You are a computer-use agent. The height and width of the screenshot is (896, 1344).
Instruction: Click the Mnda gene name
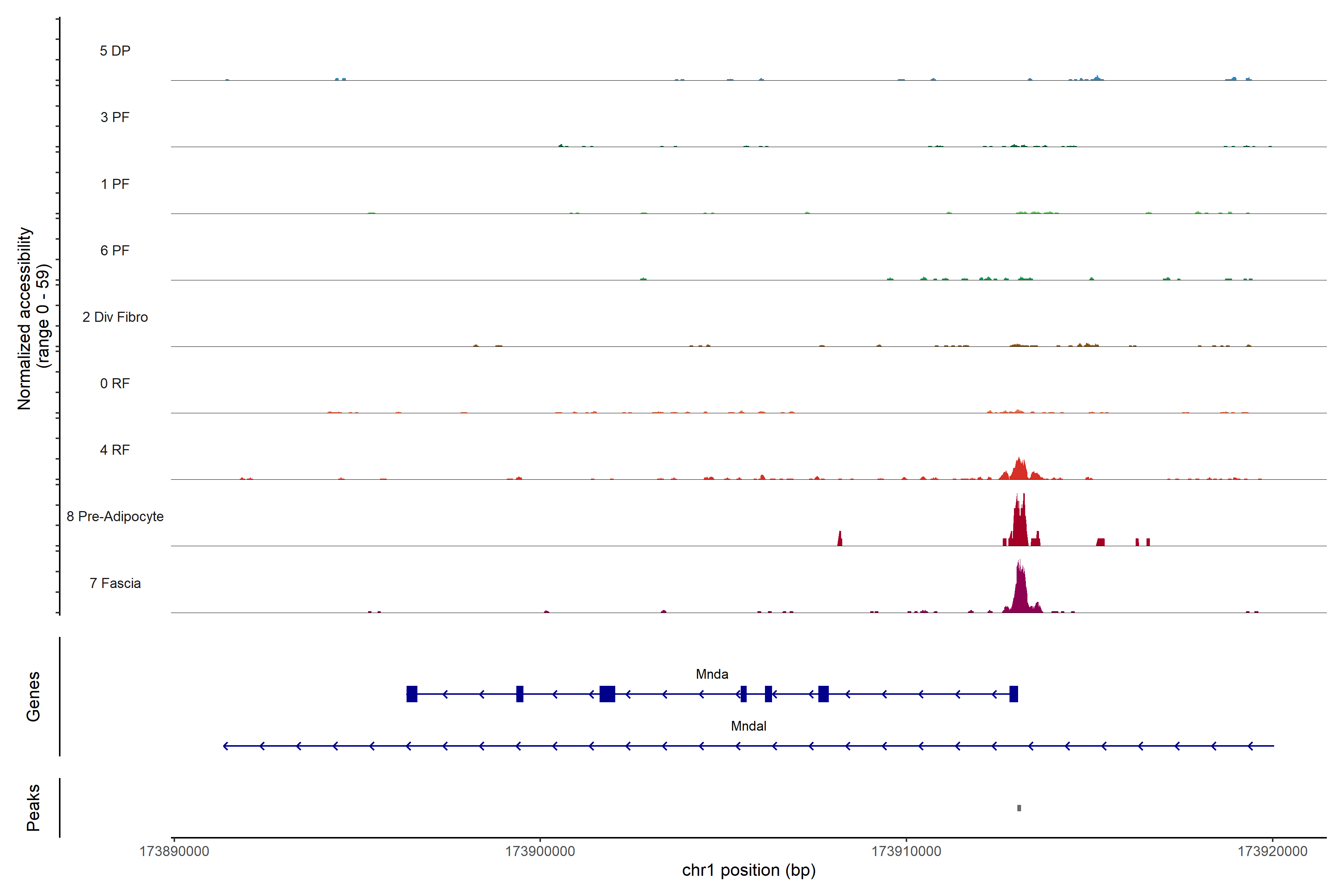712,674
